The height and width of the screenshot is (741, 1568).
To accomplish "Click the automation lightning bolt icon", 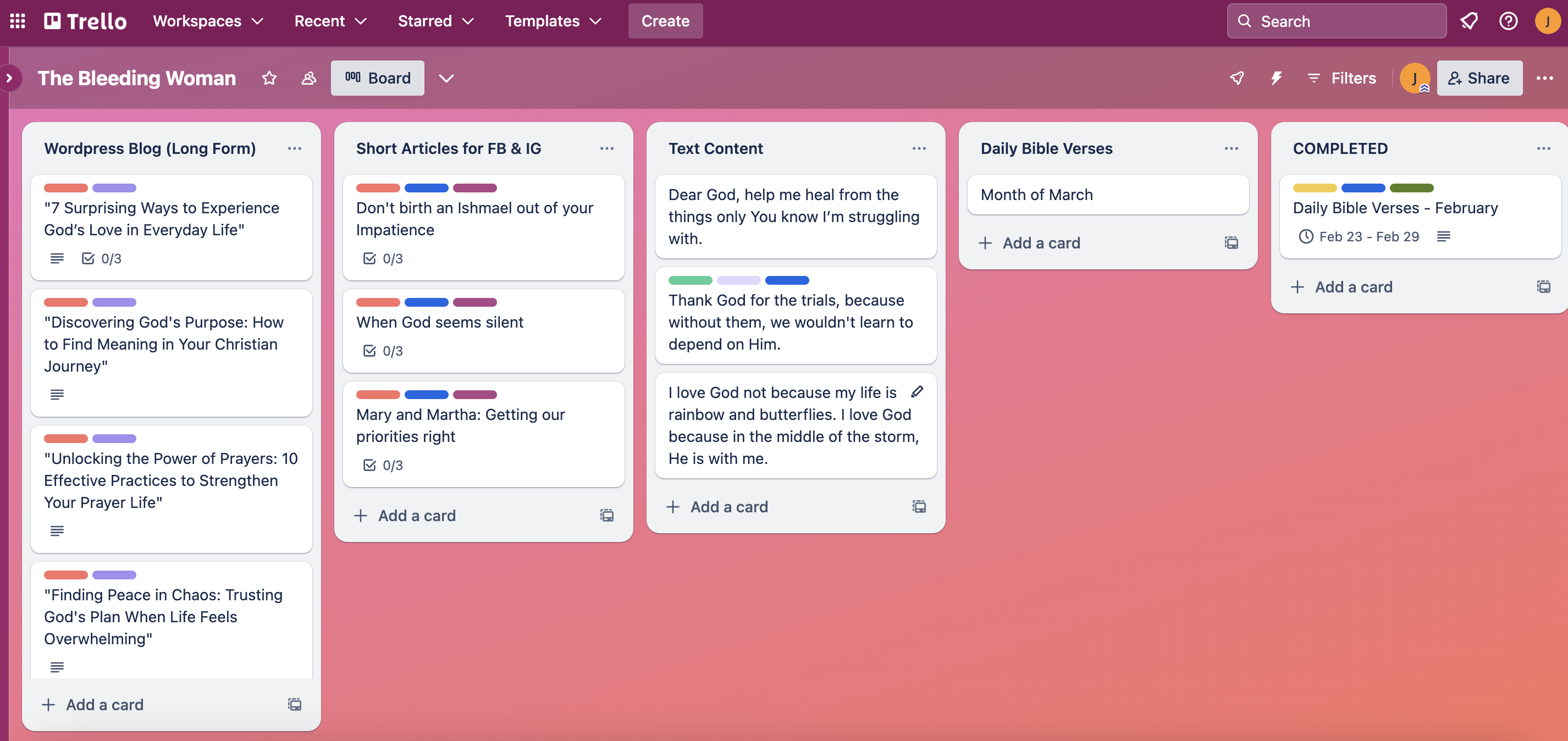I will 1277,78.
